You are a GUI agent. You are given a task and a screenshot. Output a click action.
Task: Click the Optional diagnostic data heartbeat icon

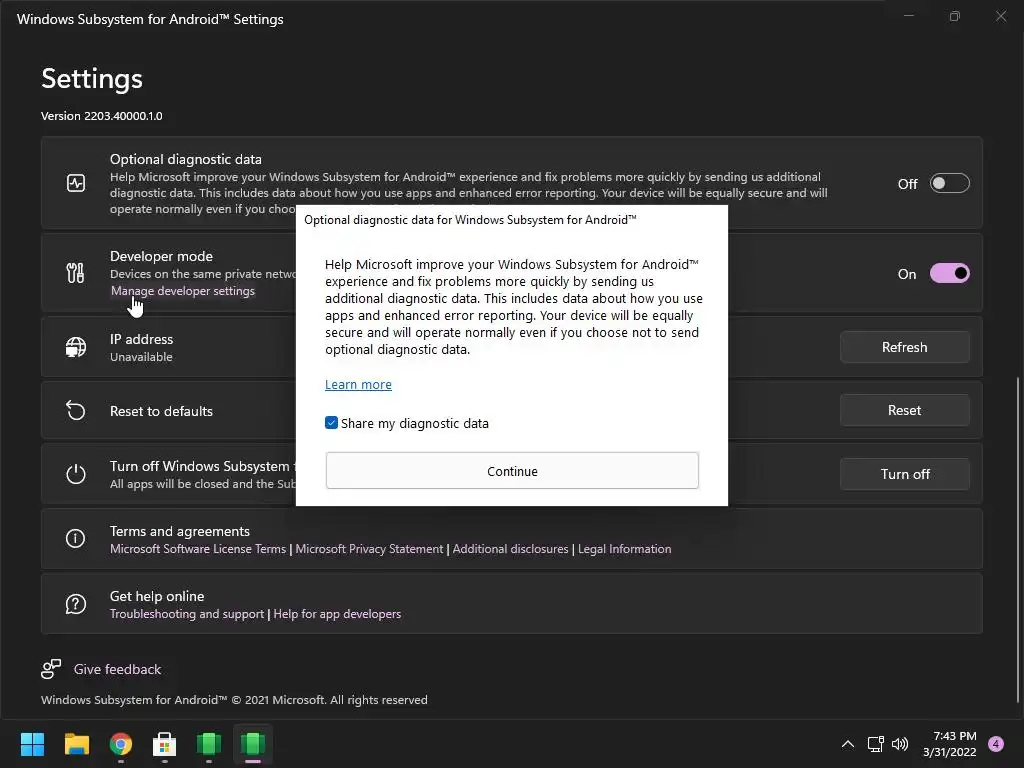point(76,183)
